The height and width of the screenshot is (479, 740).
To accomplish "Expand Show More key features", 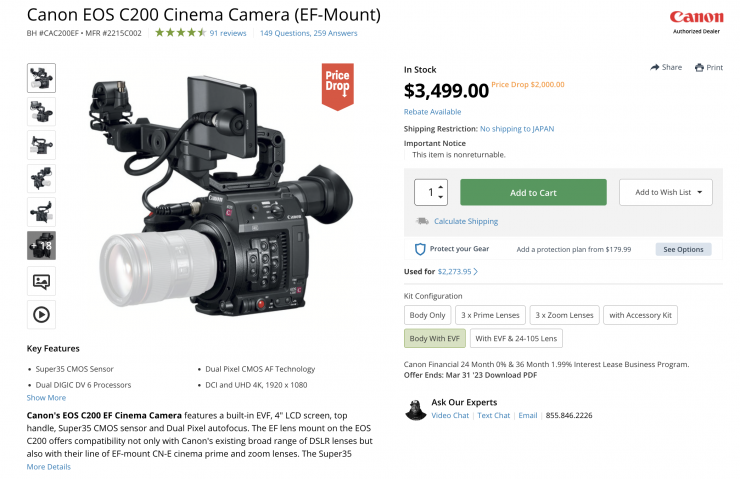I will [46, 398].
